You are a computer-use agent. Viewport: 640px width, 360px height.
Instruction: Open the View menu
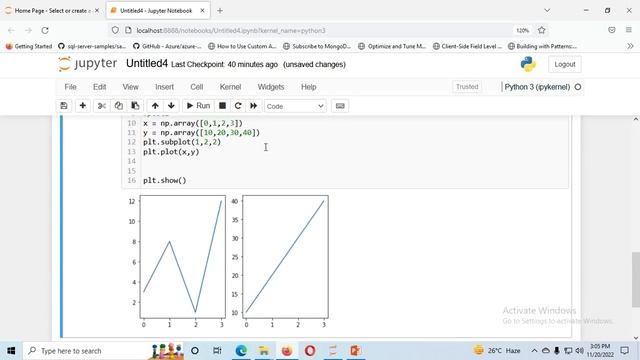pyautogui.click(x=131, y=87)
